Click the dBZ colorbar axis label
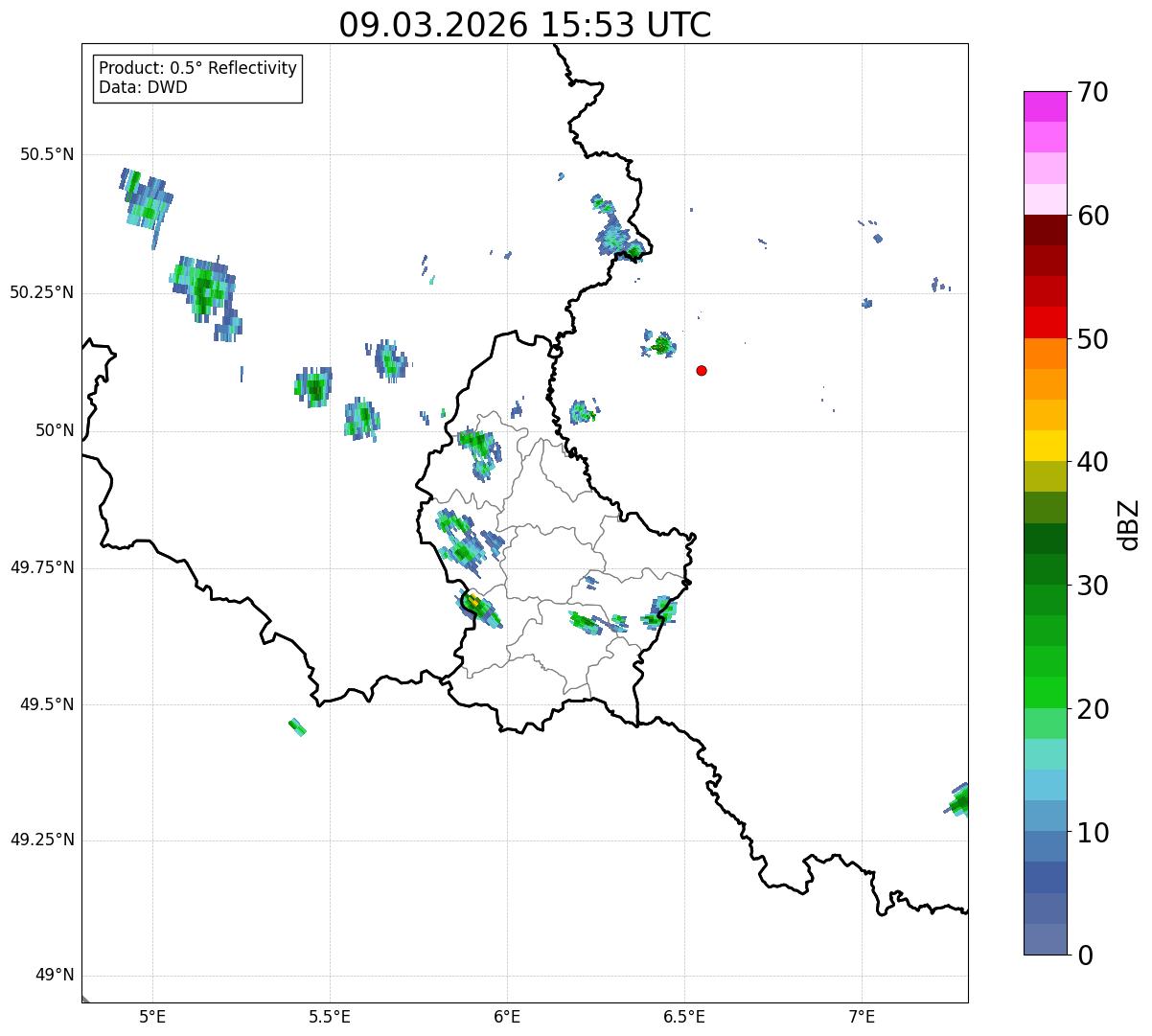 [x=1129, y=523]
